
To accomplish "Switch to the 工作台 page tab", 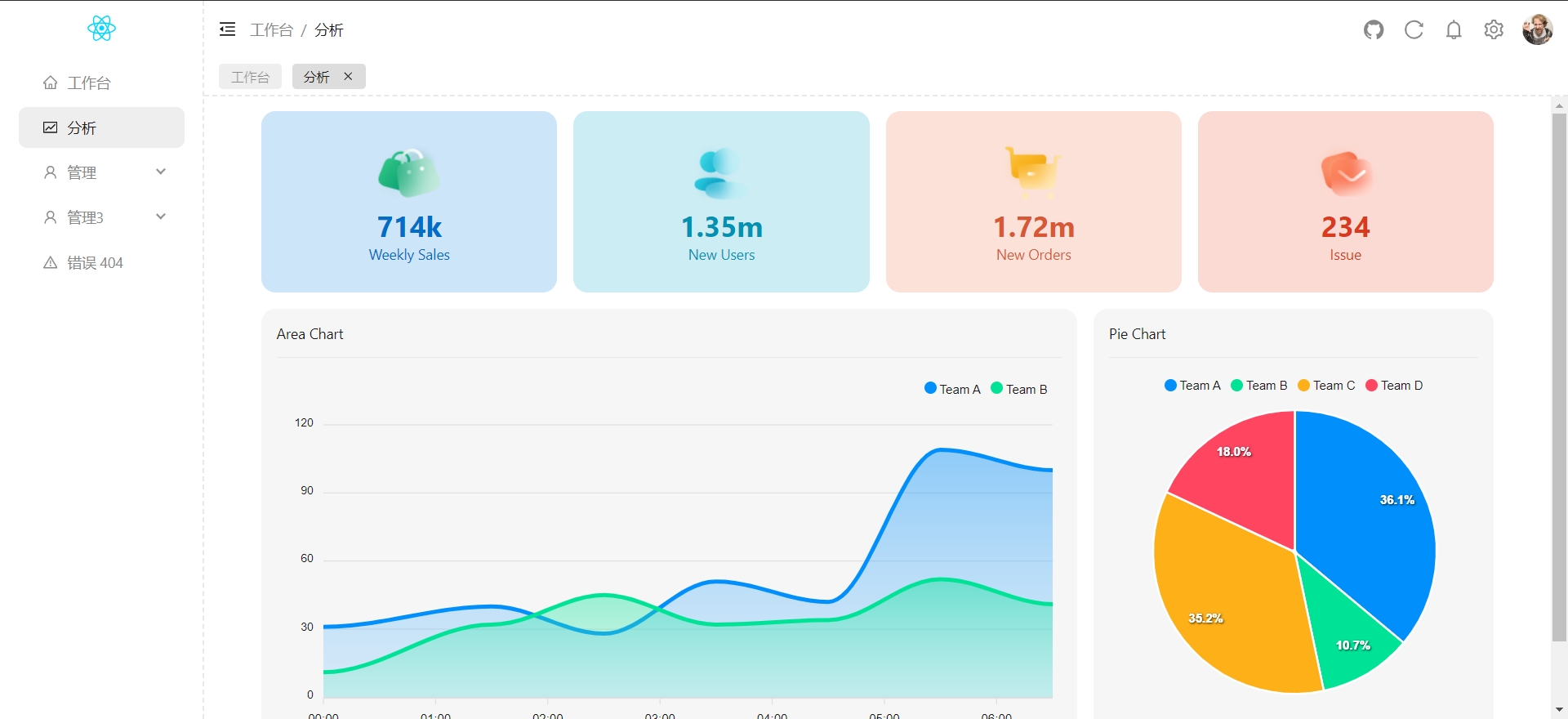I will 250,76.
